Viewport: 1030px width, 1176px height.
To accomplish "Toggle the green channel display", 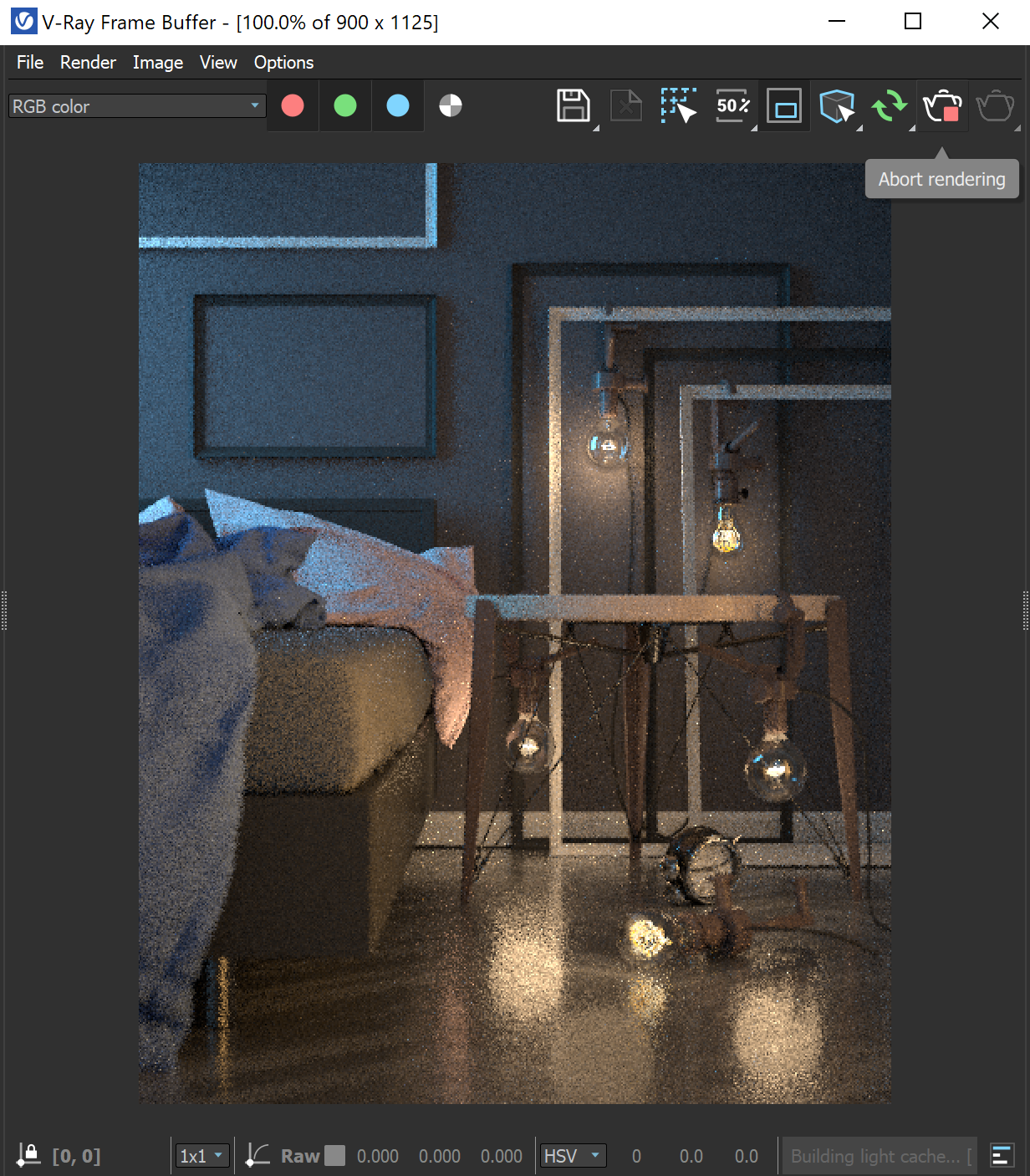I will click(x=344, y=105).
